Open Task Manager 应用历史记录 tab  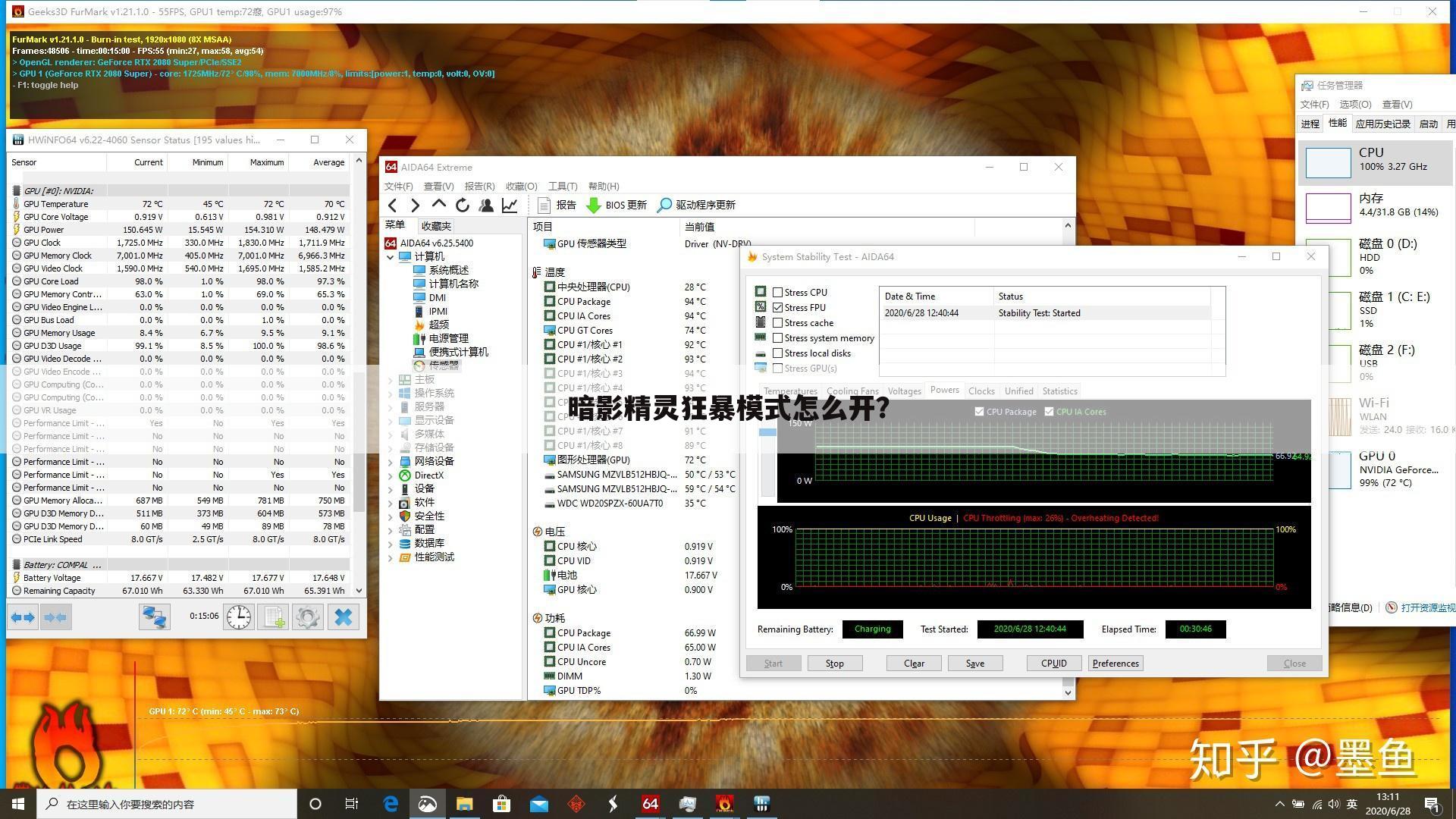[x=1382, y=124]
